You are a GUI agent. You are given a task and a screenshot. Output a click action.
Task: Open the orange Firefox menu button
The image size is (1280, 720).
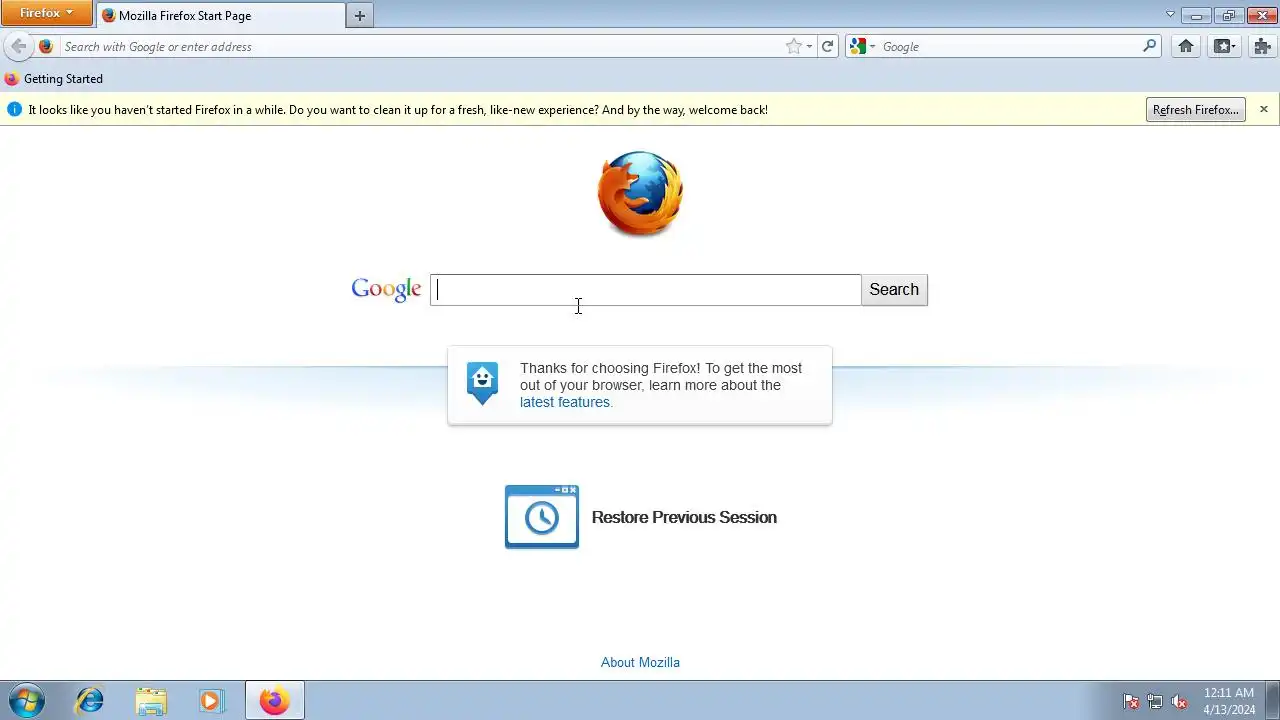tap(46, 13)
